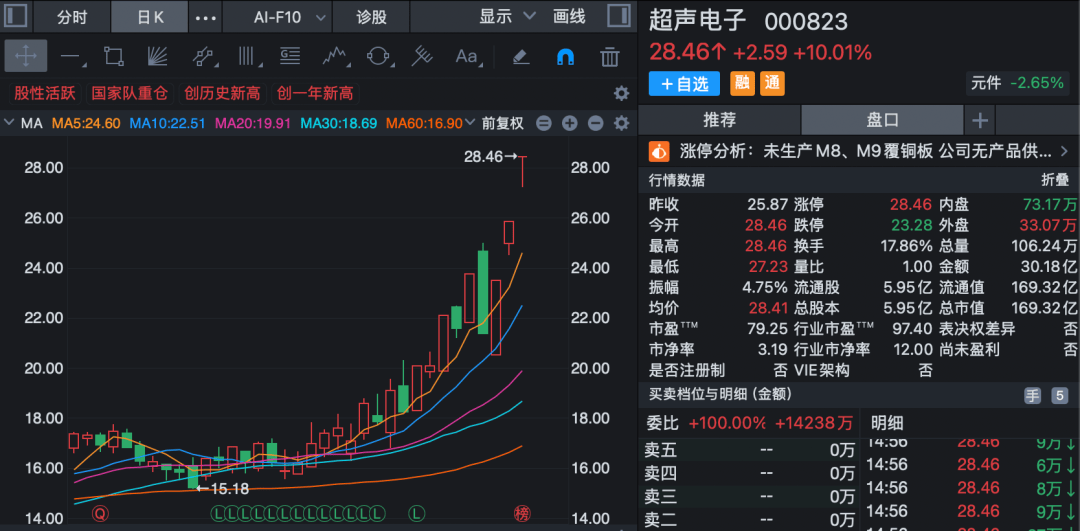Open the three-dots more periods menu
Viewport: 1080px width, 531px height.
coord(205,17)
